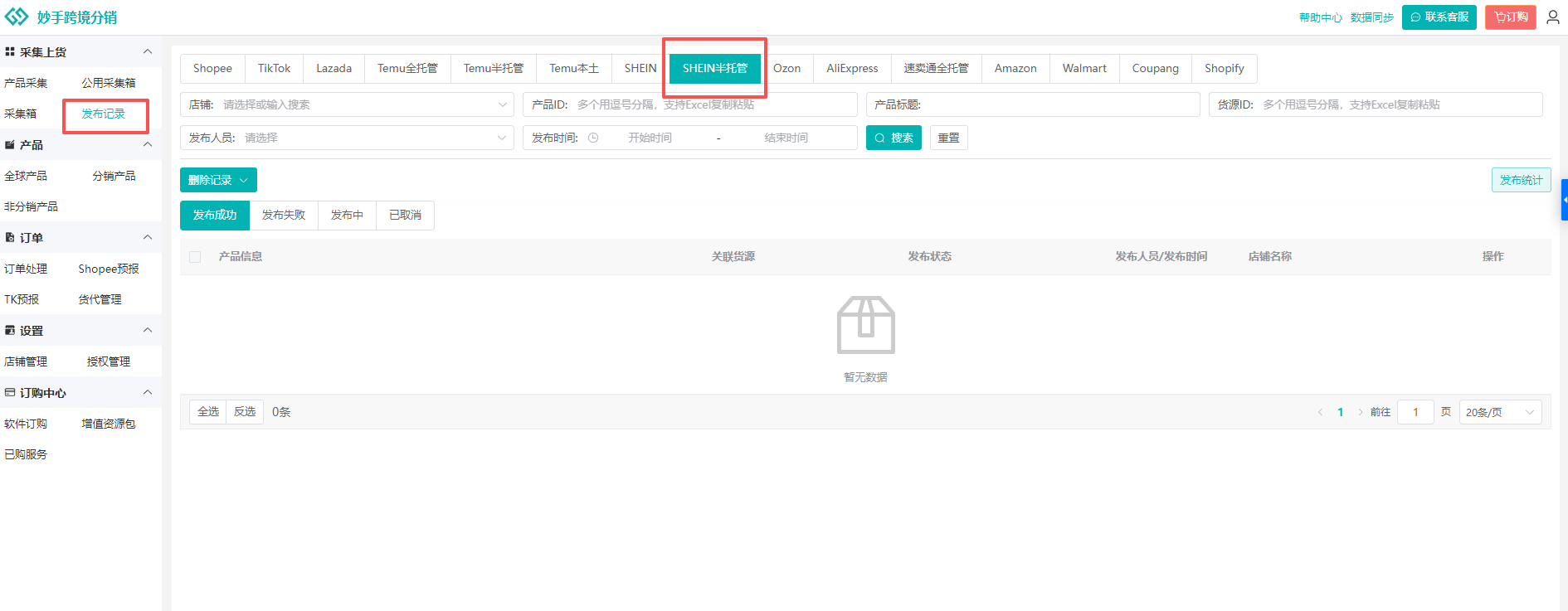Image resolution: width=1568 pixels, height=611 pixels.
Task: Select the Temu全托管 tab
Action: point(407,68)
